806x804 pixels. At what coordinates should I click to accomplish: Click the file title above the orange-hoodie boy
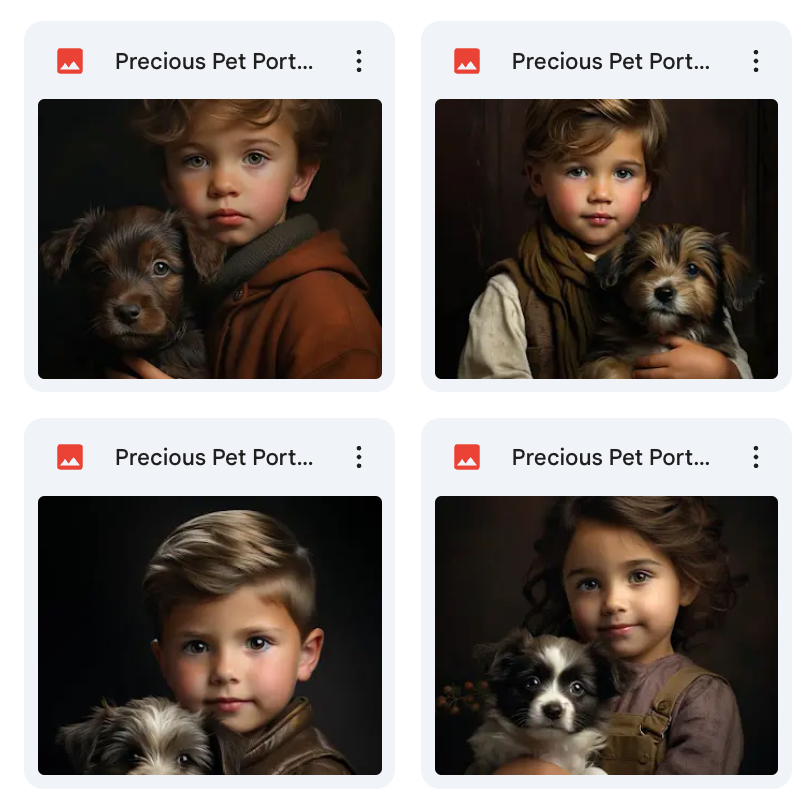click(x=214, y=61)
